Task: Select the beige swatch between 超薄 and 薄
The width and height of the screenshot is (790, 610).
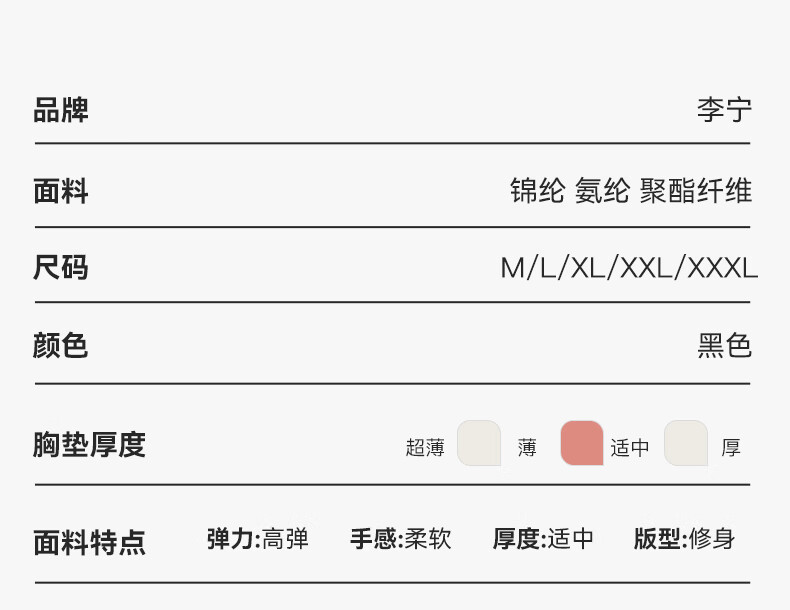Action: (x=479, y=443)
